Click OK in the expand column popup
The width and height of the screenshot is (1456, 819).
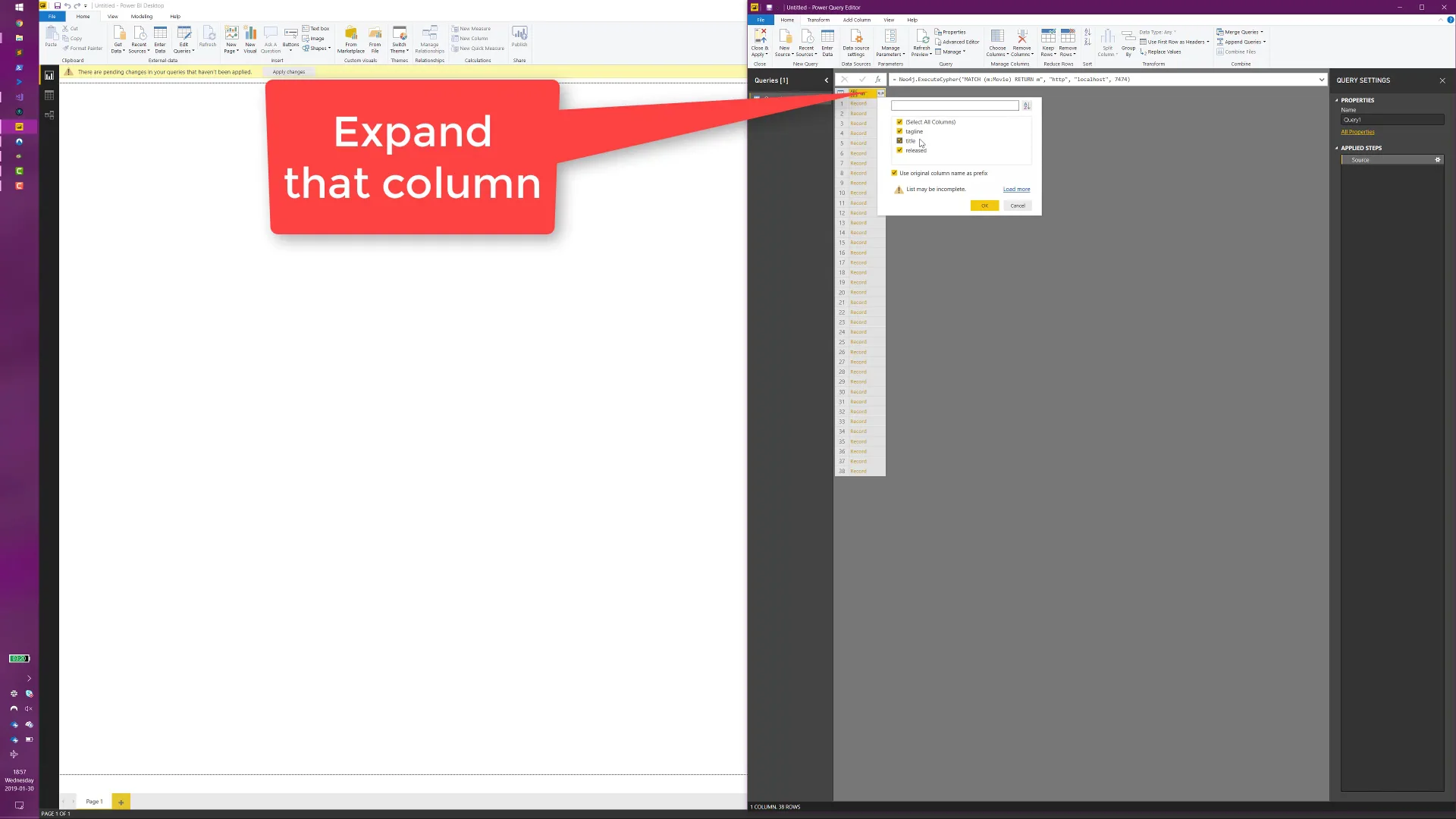coord(984,206)
